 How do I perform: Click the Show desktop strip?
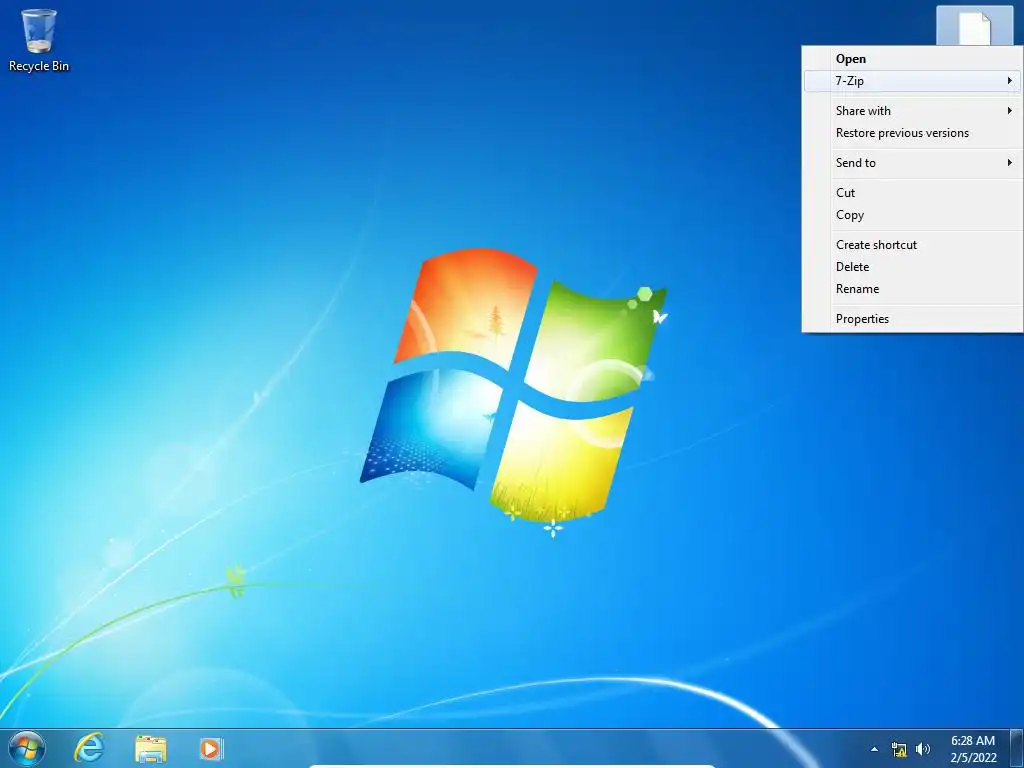coord(1017,748)
